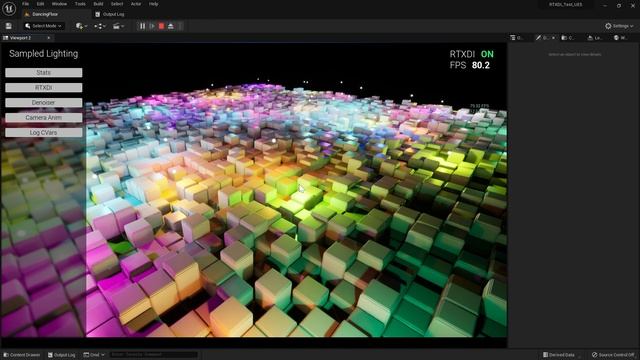Close the Details panel tab
Screen dimensions: 640x360
(553, 38)
